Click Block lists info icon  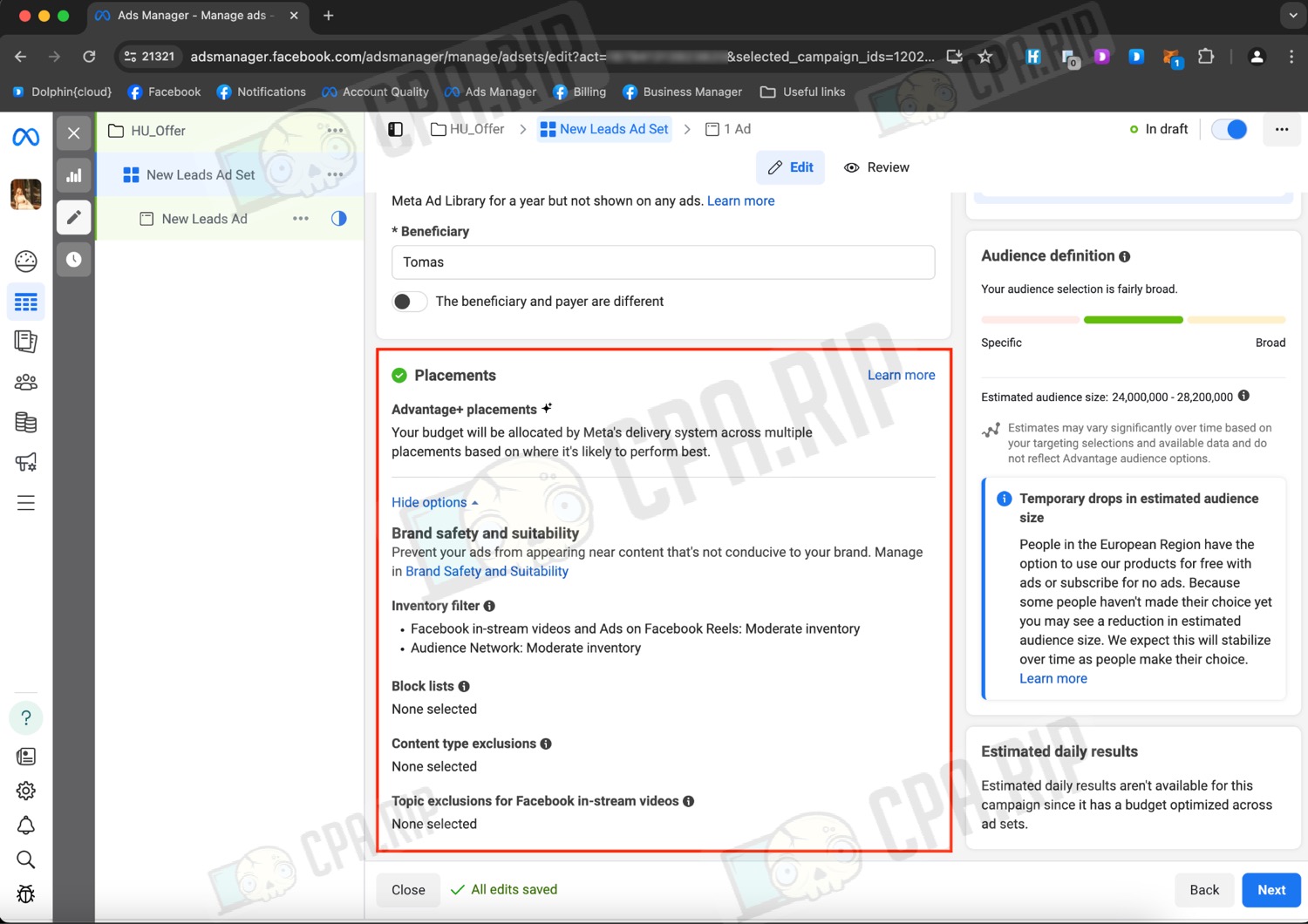tap(464, 687)
